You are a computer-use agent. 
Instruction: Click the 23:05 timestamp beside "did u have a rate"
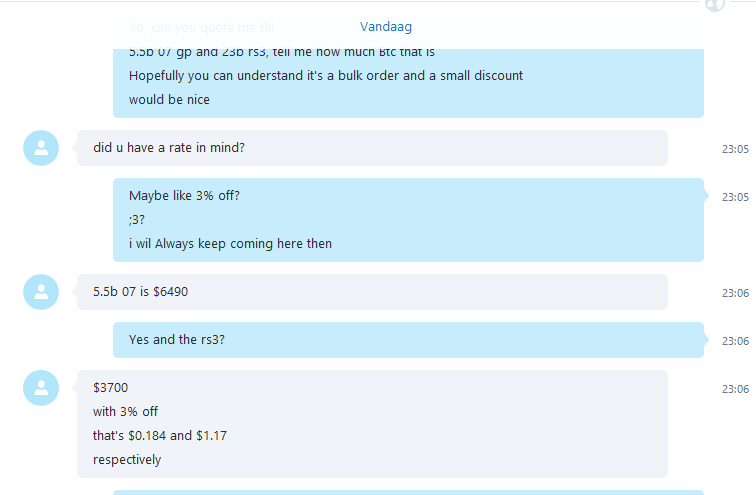[x=735, y=149]
